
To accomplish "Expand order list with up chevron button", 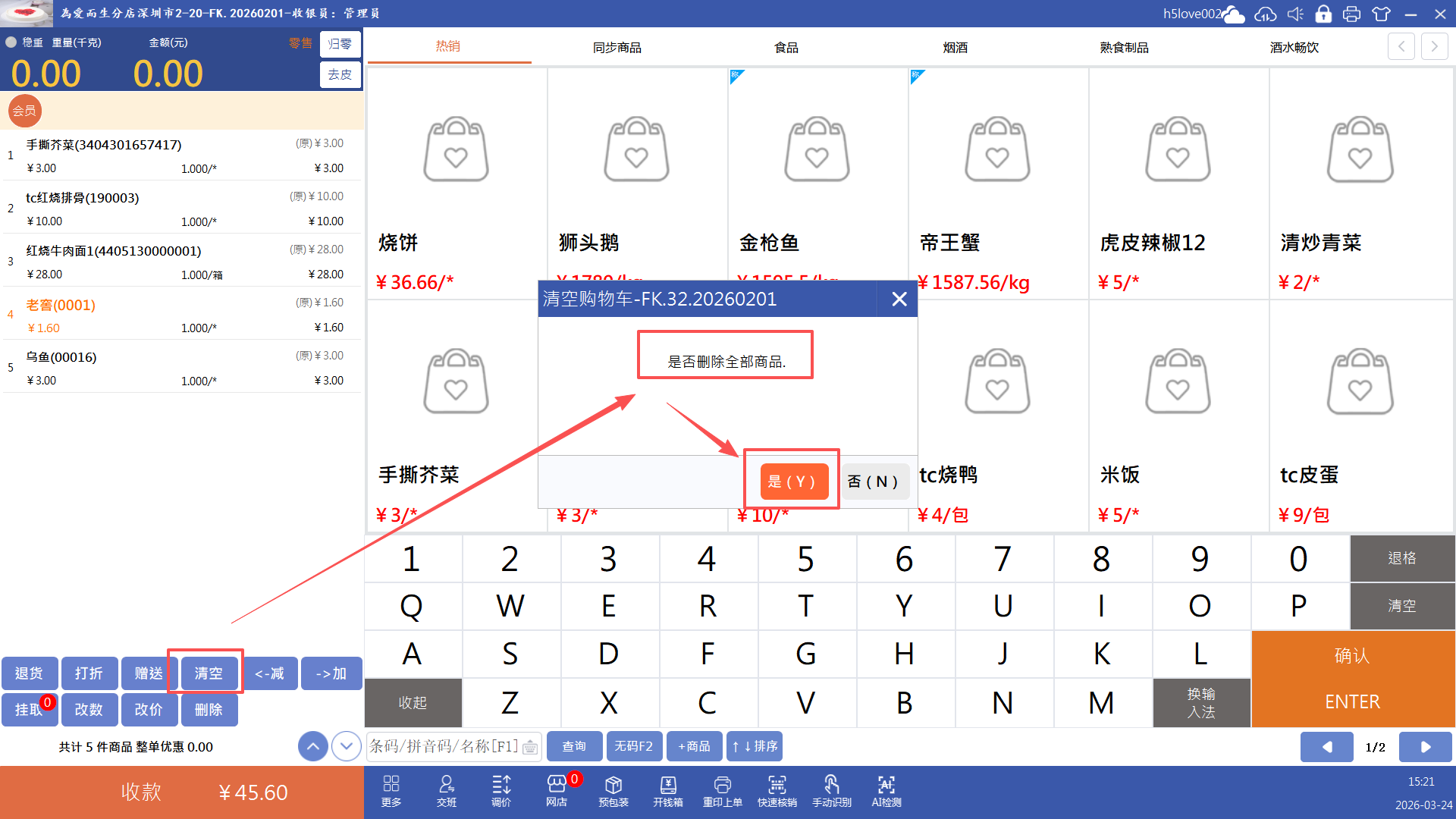I will tap(313, 747).
